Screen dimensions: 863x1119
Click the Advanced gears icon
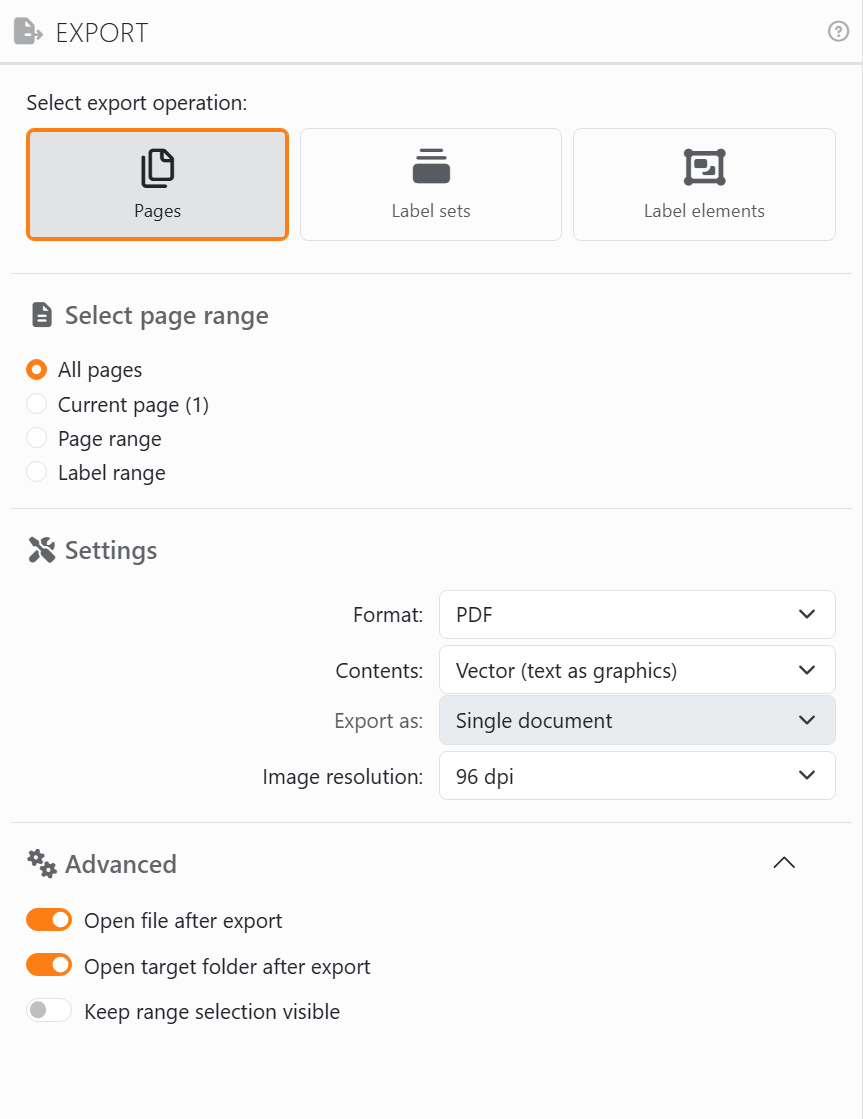(42, 864)
